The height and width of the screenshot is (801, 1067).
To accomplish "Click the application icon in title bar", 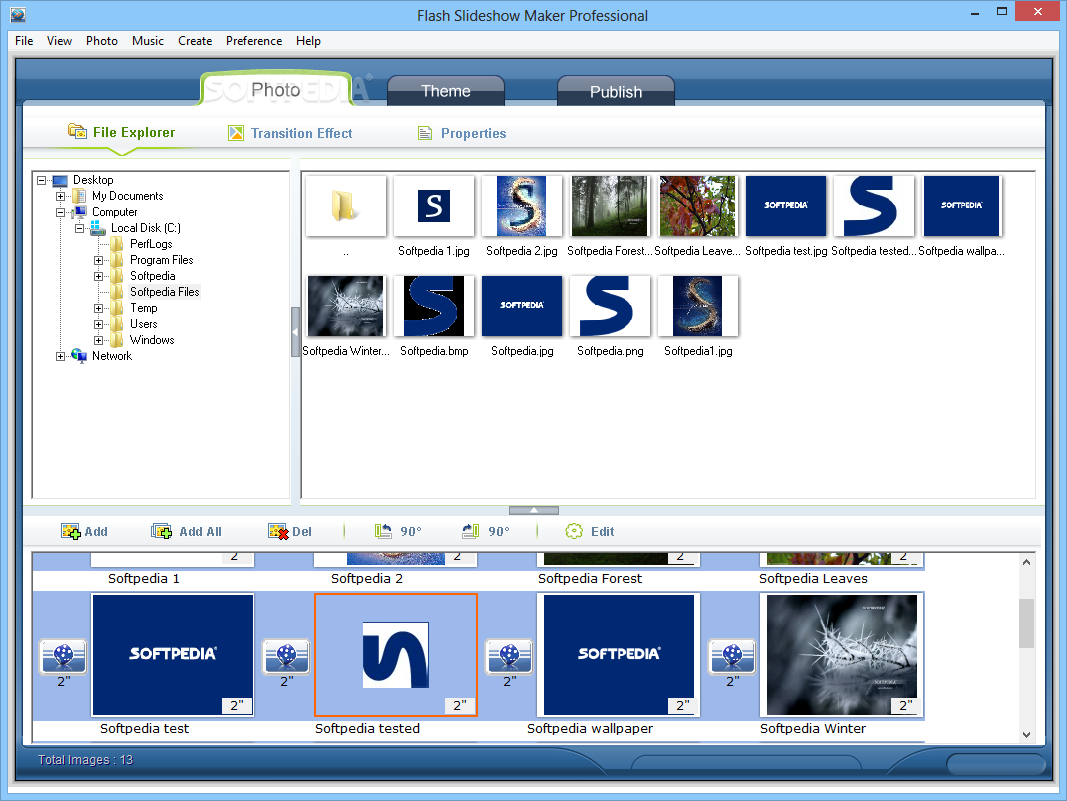I will coord(18,14).
